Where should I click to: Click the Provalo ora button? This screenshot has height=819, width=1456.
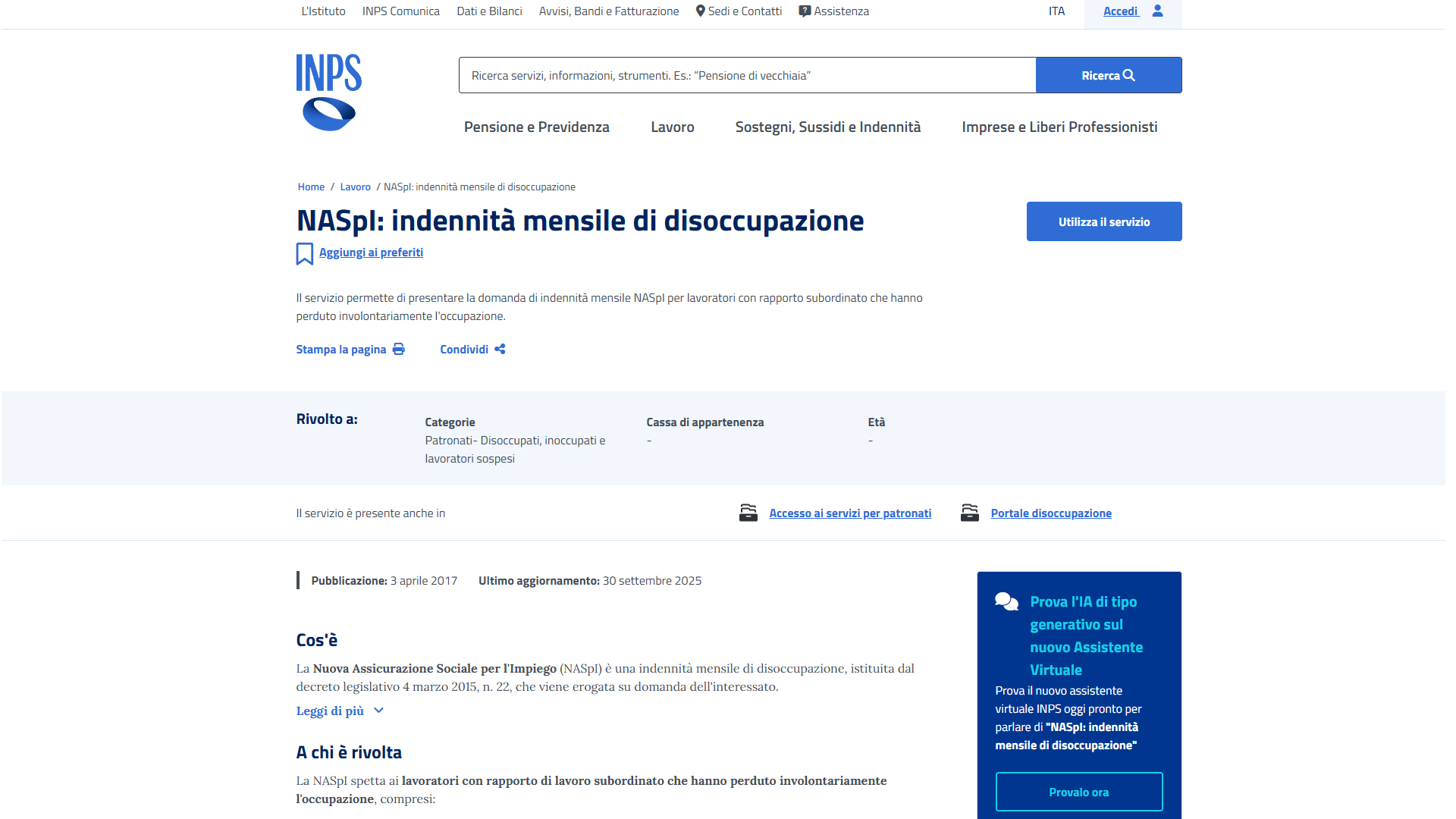(x=1079, y=792)
